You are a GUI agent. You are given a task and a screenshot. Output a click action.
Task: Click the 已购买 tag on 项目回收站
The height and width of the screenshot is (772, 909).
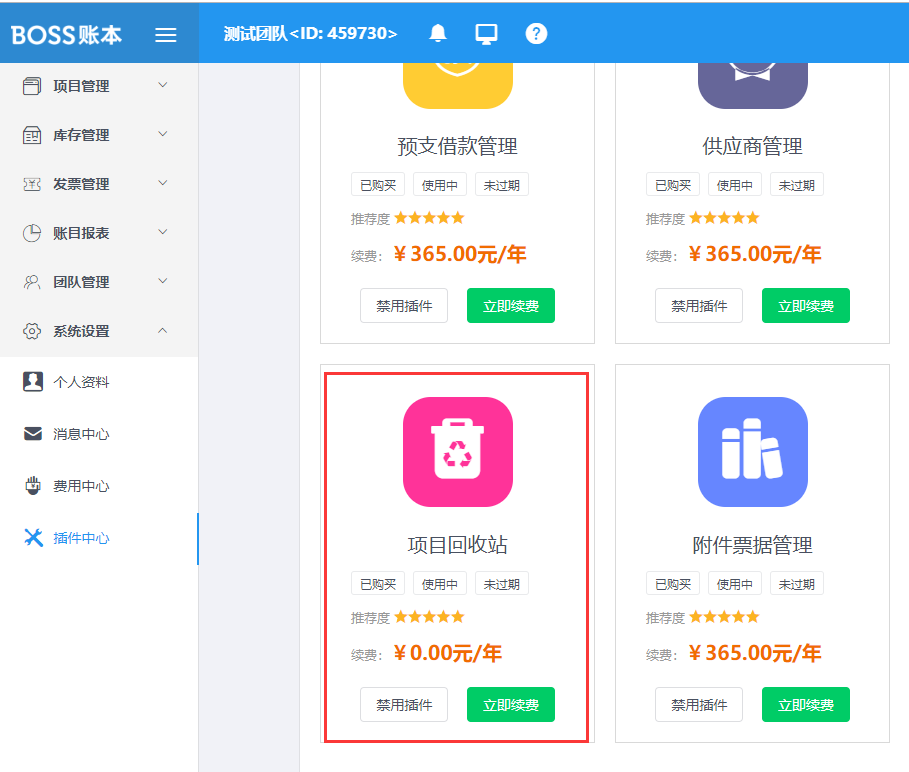click(378, 584)
